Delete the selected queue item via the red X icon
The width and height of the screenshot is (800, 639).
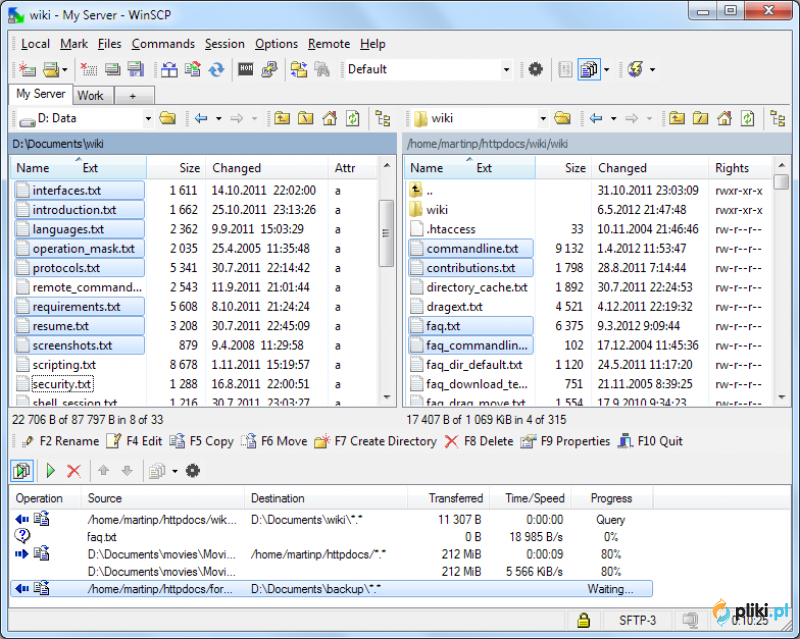pos(74,471)
